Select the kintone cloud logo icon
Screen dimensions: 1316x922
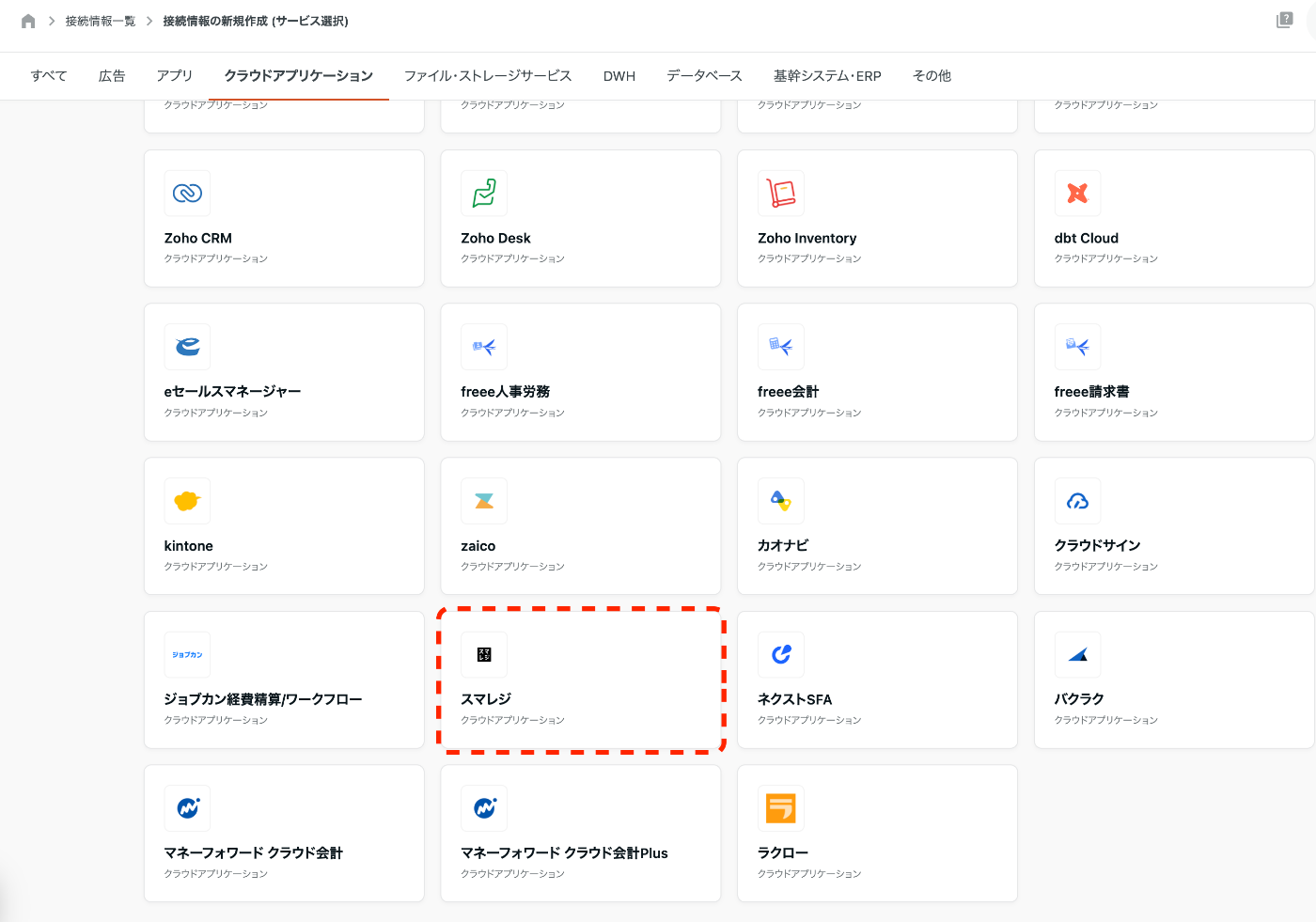tap(187, 501)
